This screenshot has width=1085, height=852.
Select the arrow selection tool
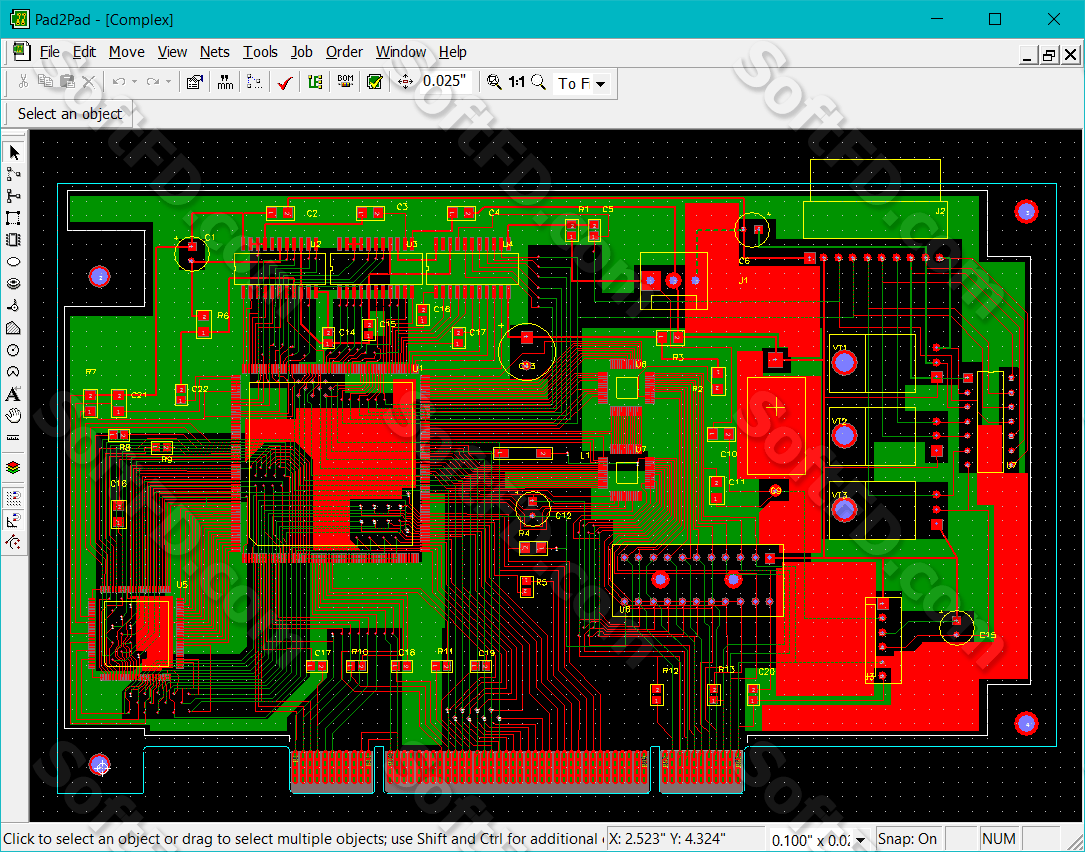click(x=13, y=152)
